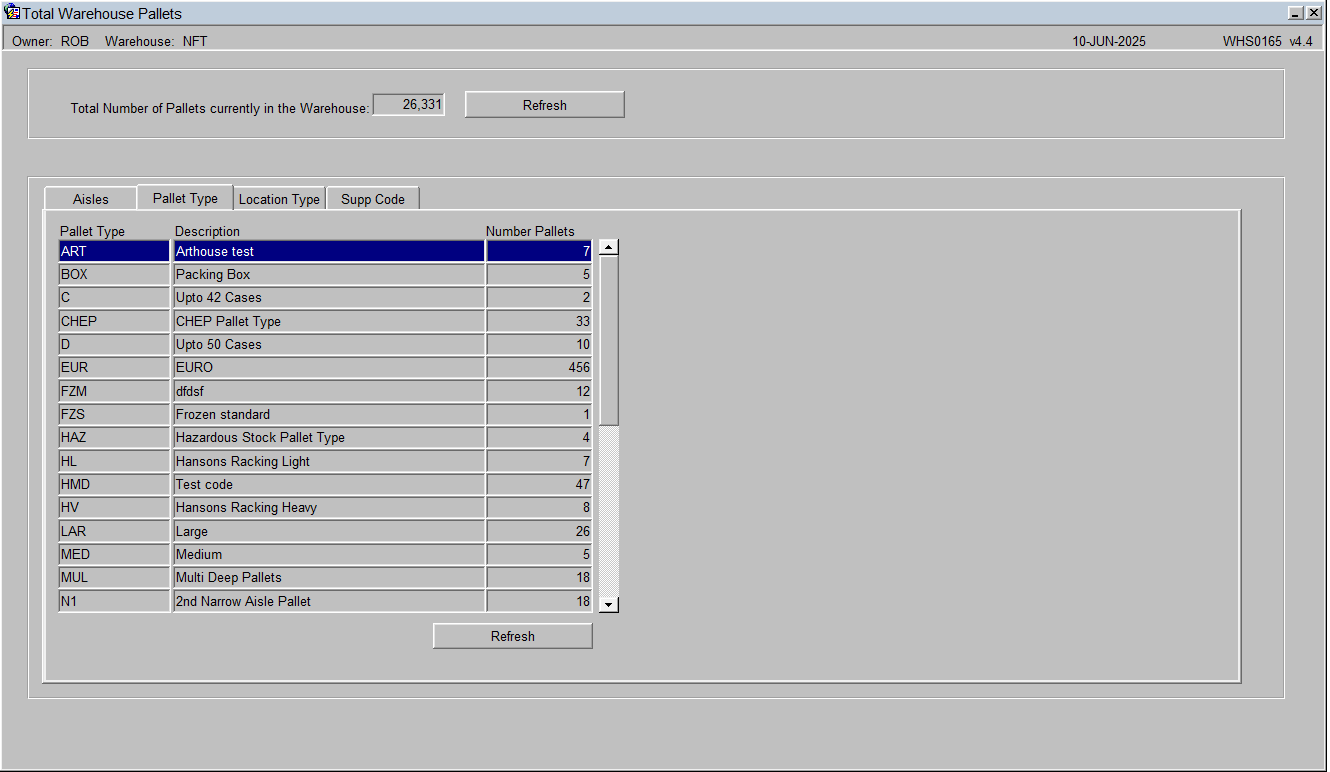Click the EURO description cell
Image resolution: width=1330 pixels, height=772 pixels.
pos(329,367)
